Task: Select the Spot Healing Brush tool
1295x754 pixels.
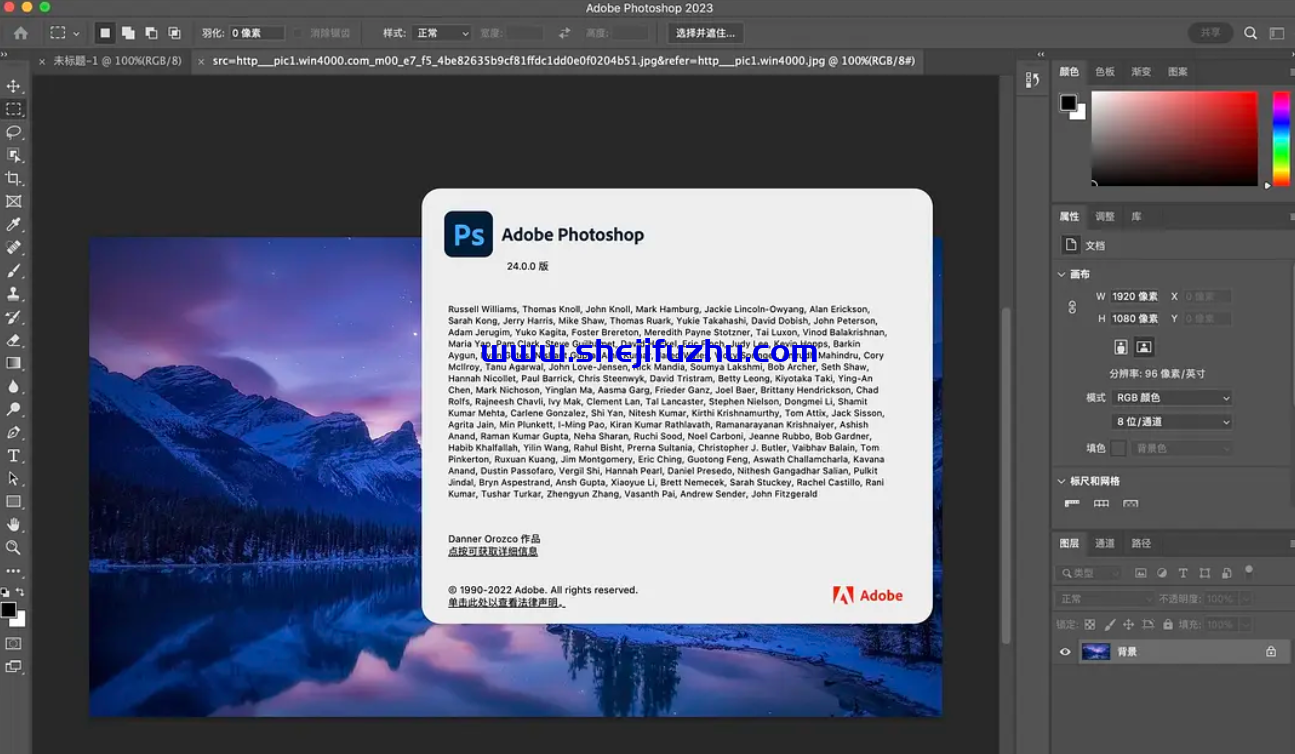Action: coord(14,247)
